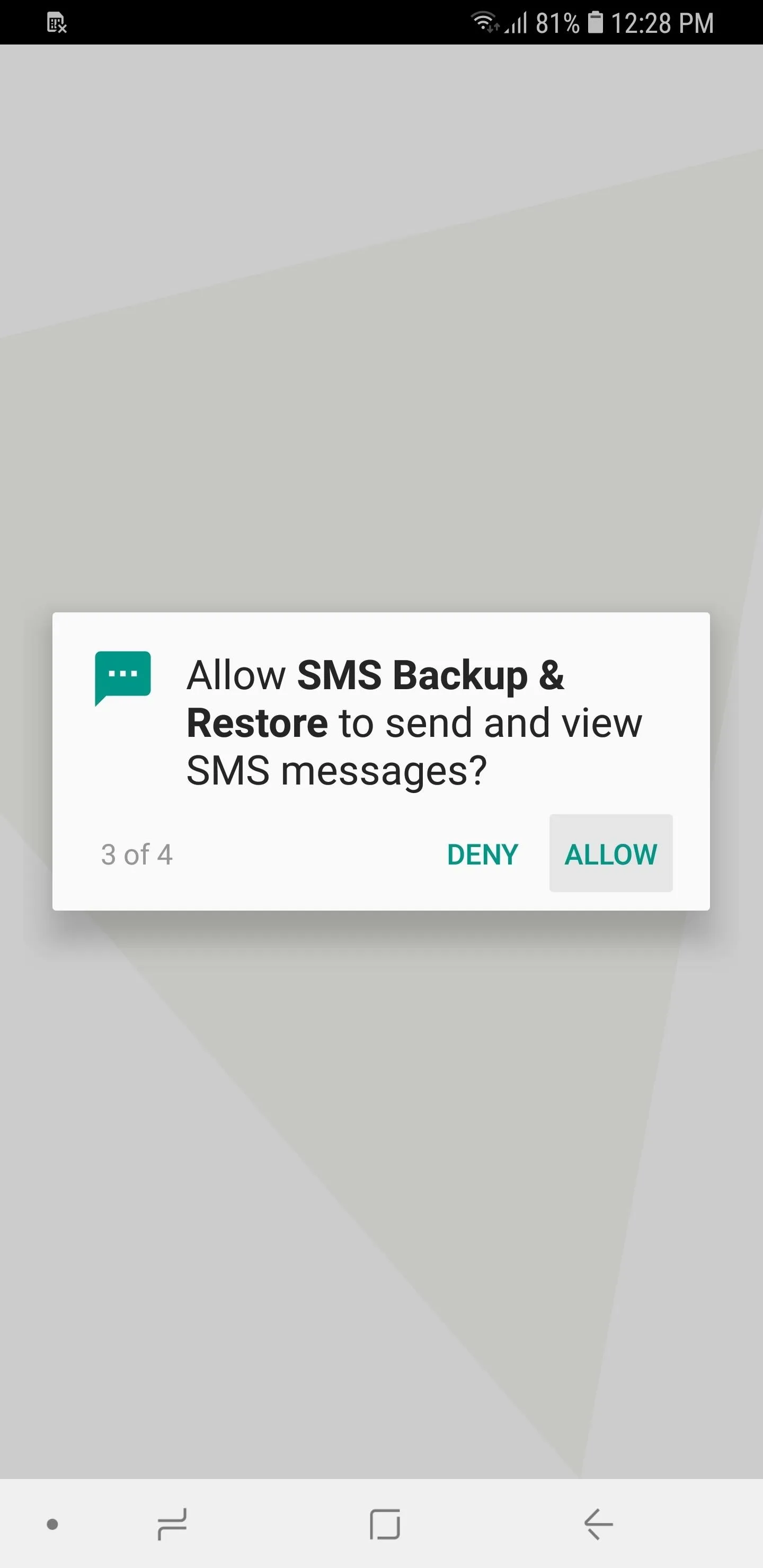
Task: Tap the 12:28 PM clock
Action: (662, 23)
